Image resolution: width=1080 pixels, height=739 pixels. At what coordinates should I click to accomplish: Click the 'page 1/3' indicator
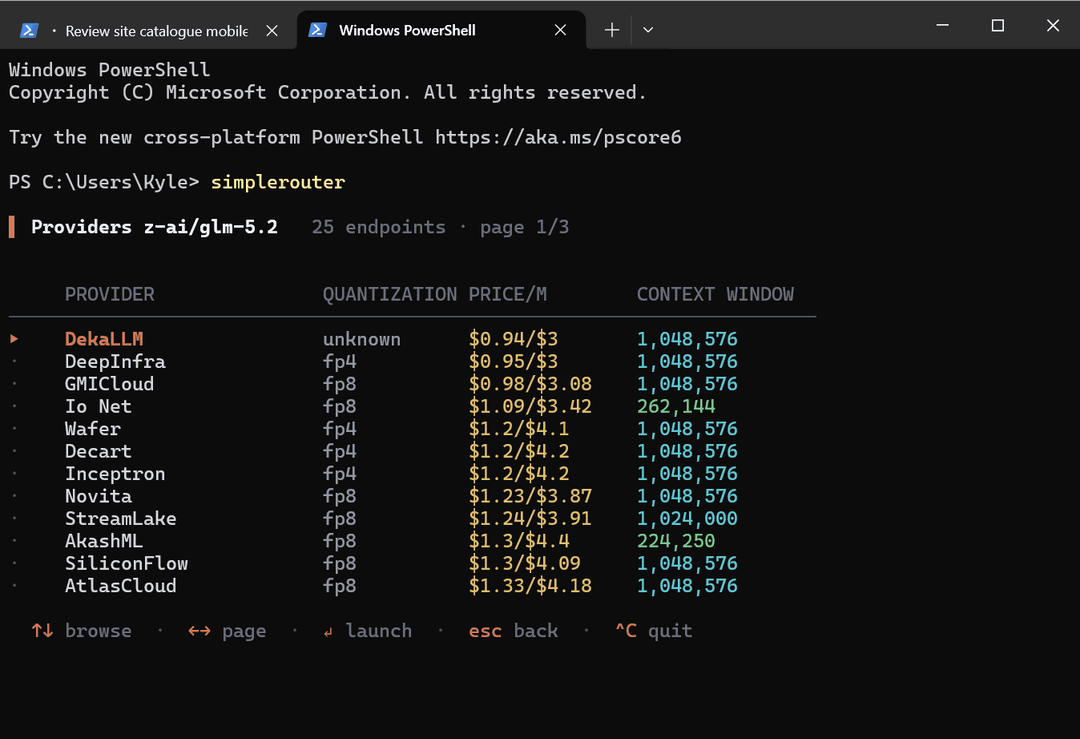click(524, 227)
